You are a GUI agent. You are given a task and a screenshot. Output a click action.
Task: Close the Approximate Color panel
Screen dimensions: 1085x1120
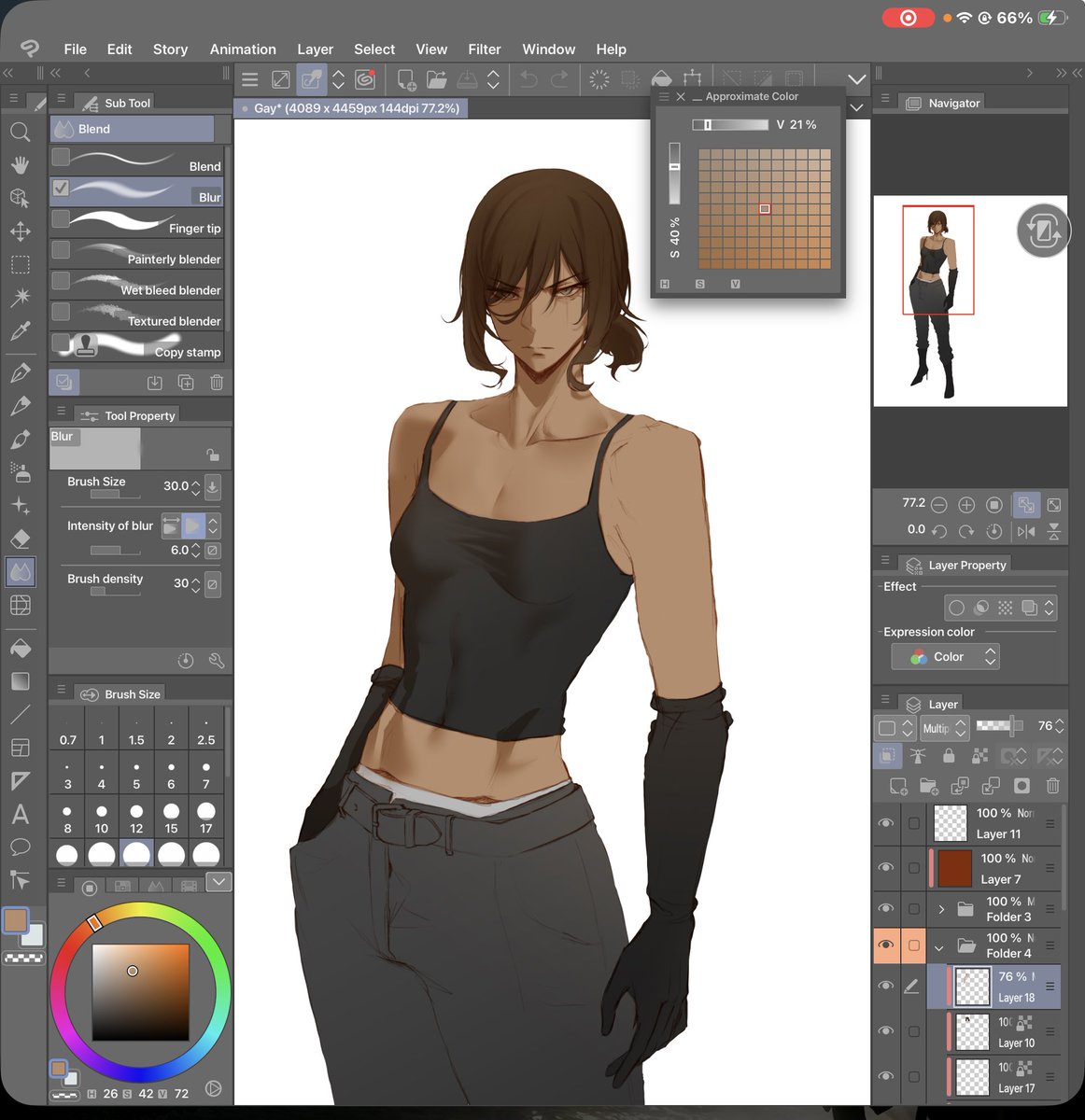click(681, 96)
